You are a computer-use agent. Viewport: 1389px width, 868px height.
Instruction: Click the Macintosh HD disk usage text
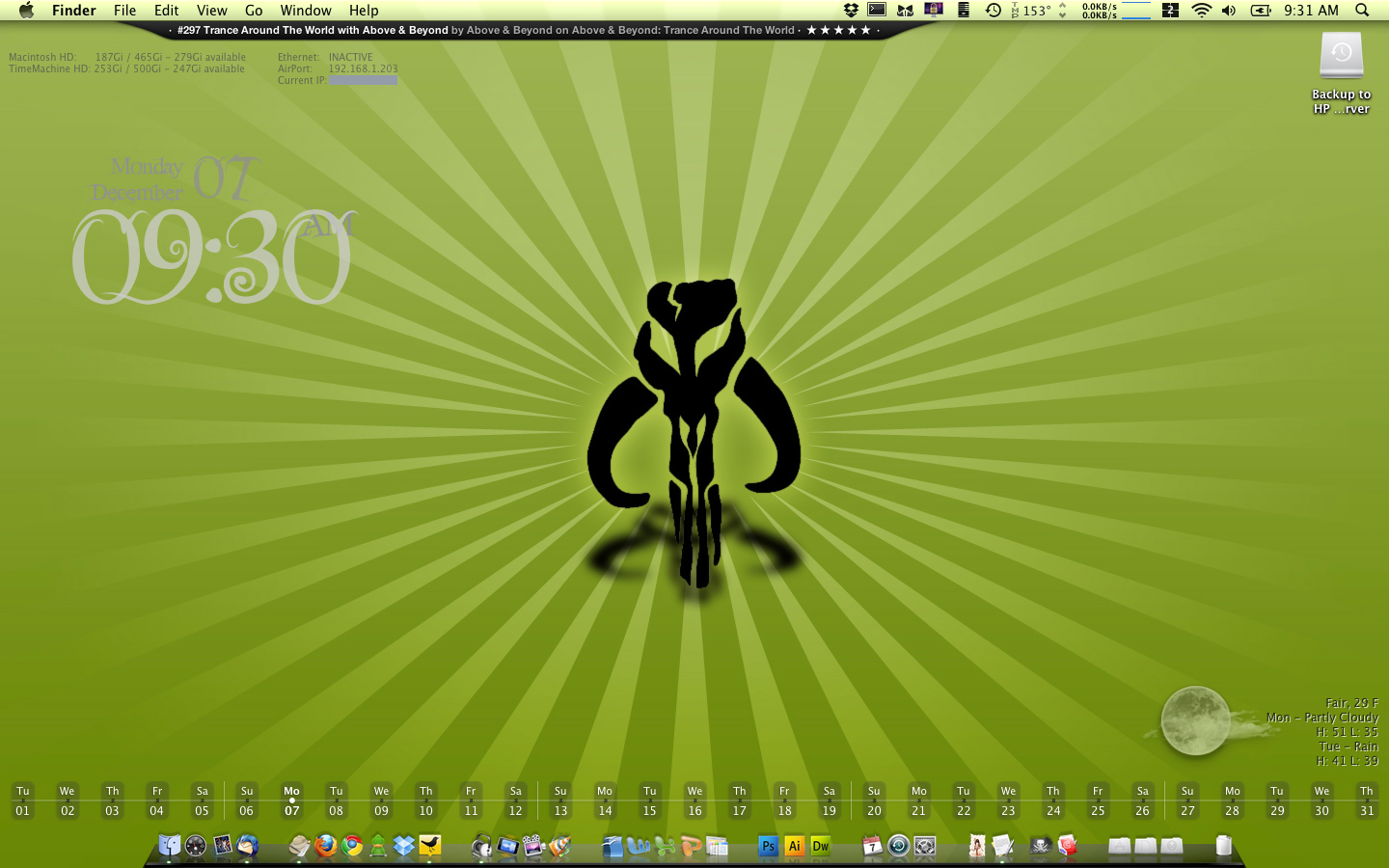coord(127,57)
